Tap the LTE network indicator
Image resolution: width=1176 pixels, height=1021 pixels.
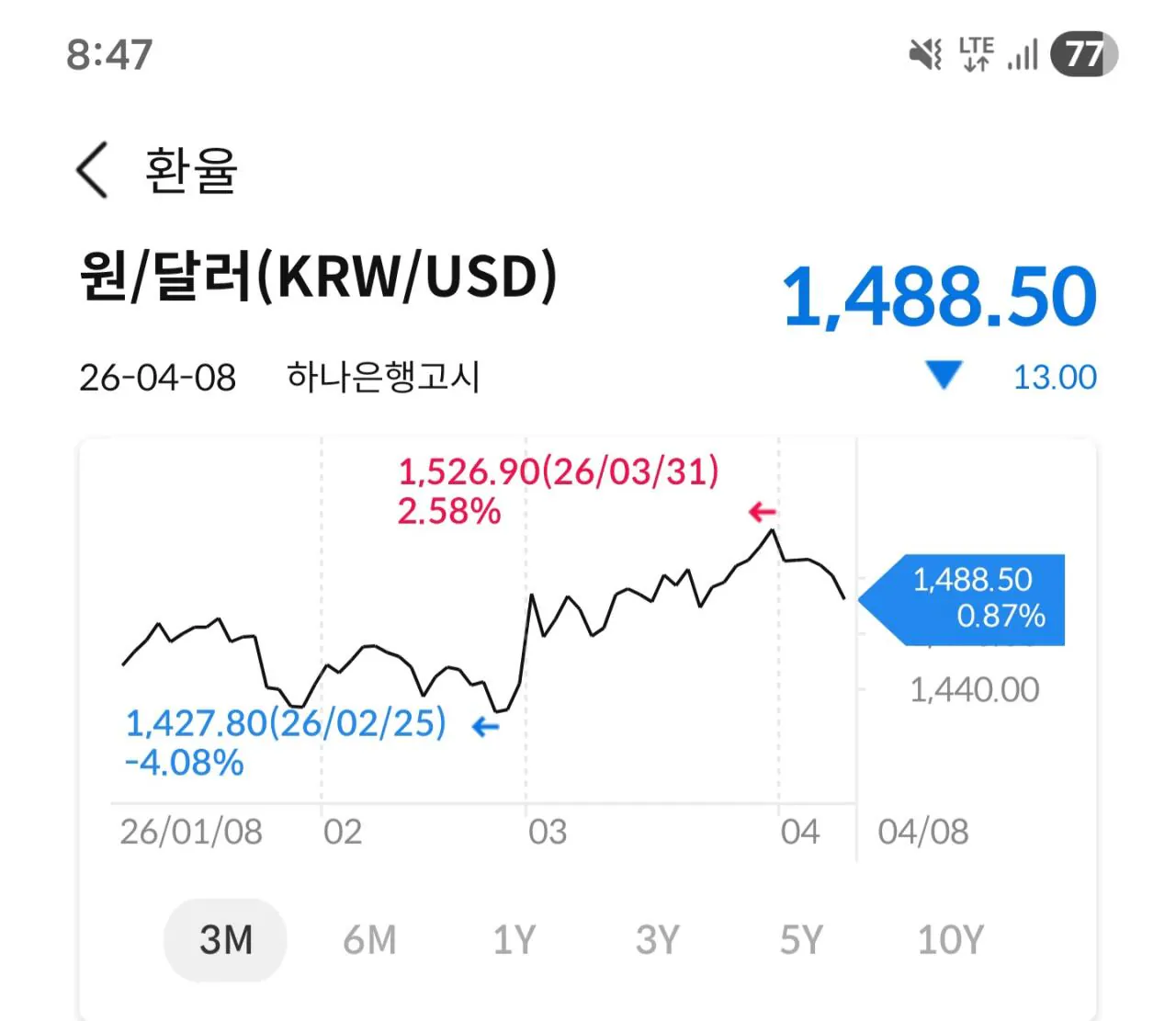pos(976,54)
